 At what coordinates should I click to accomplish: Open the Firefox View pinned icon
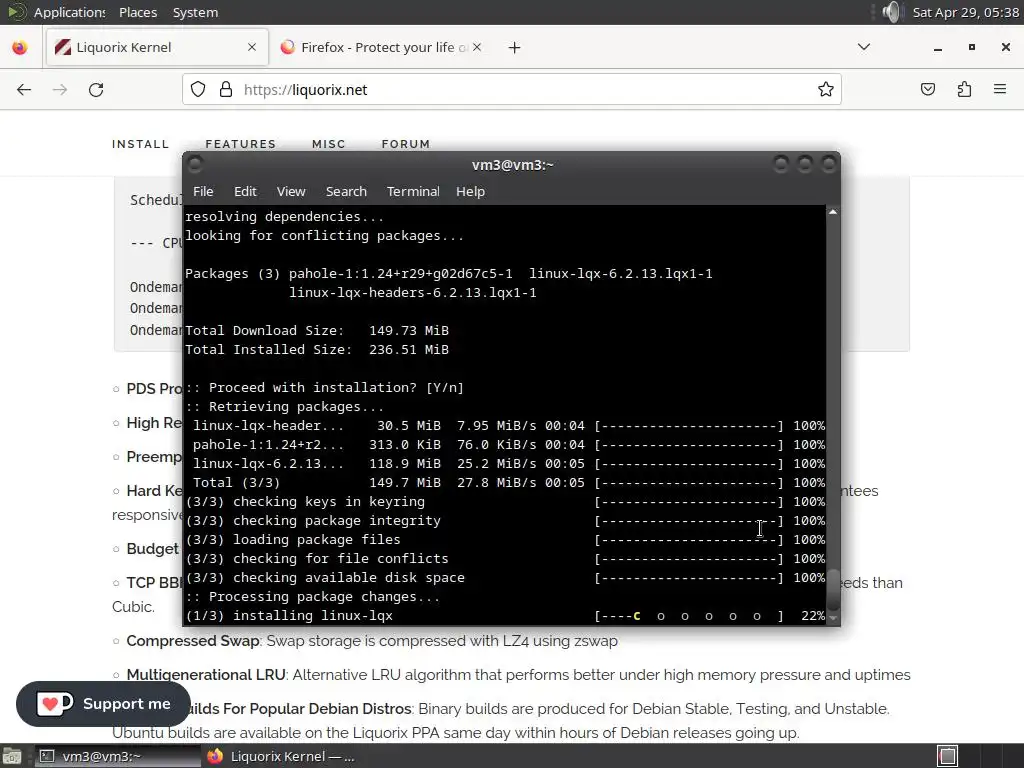20,47
